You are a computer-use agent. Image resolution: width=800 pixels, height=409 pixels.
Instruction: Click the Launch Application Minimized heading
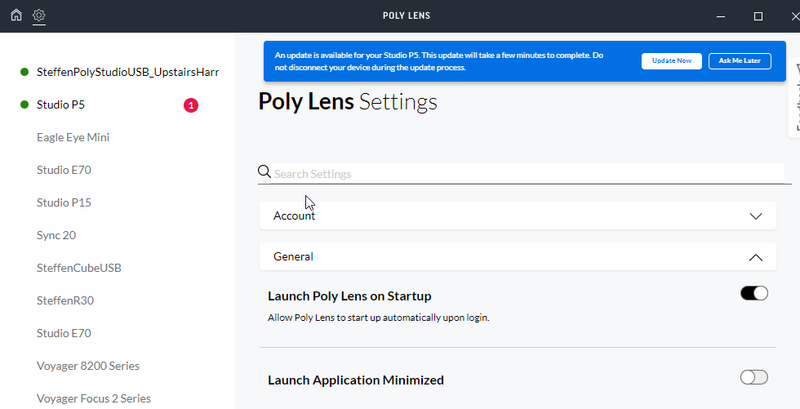[x=356, y=380]
